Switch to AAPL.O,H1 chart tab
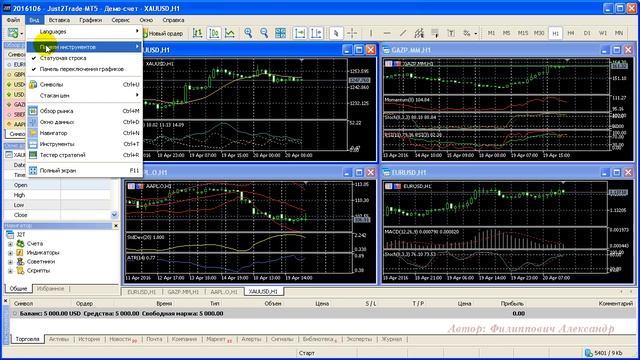 point(224,292)
